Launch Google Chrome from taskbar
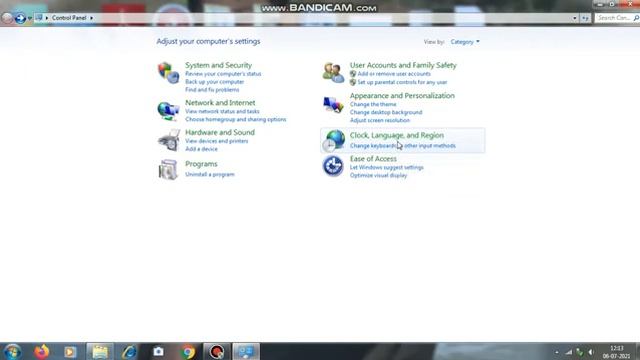The image size is (640, 360). (188, 351)
